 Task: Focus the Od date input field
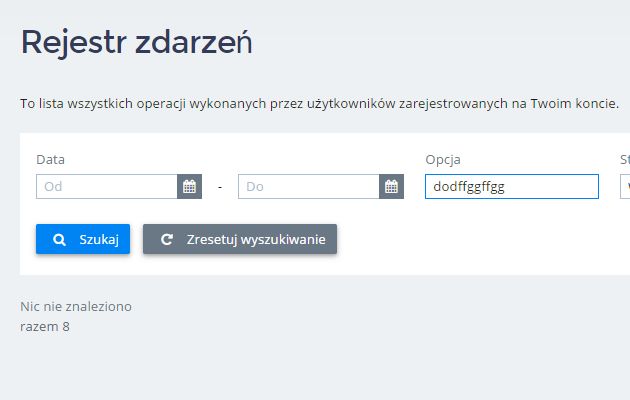pos(107,186)
